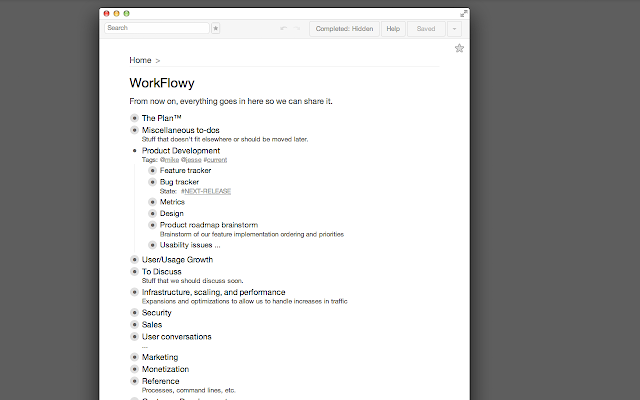
Task: Filter by the @jesse tag
Action: (191, 160)
